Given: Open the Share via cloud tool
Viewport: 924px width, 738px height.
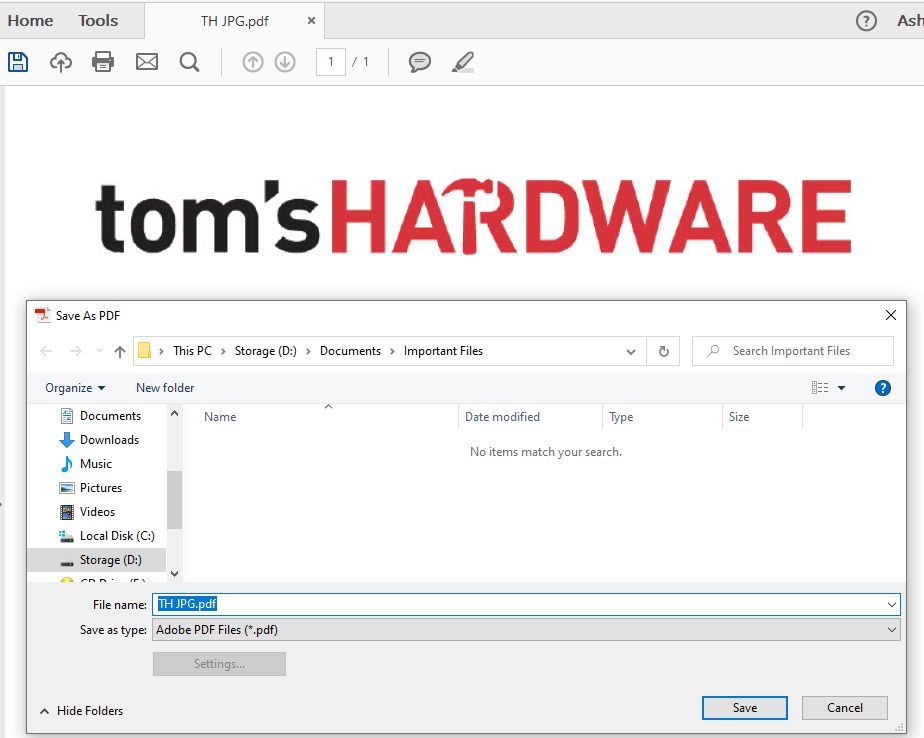Looking at the screenshot, I should [60, 61].
